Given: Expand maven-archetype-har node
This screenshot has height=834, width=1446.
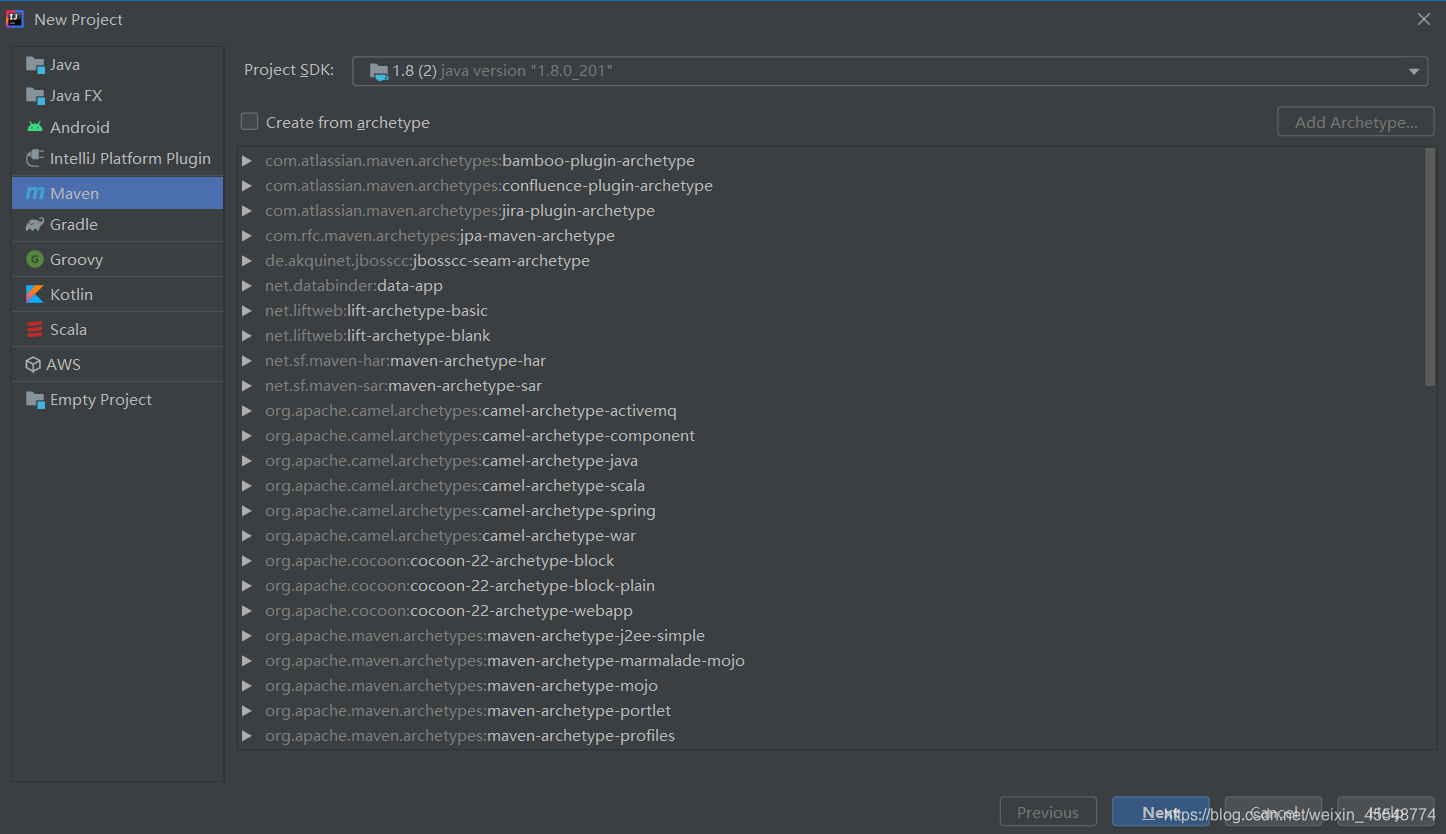Looking at the screenshot, I should pyautogui.click(x=247, y=361).
